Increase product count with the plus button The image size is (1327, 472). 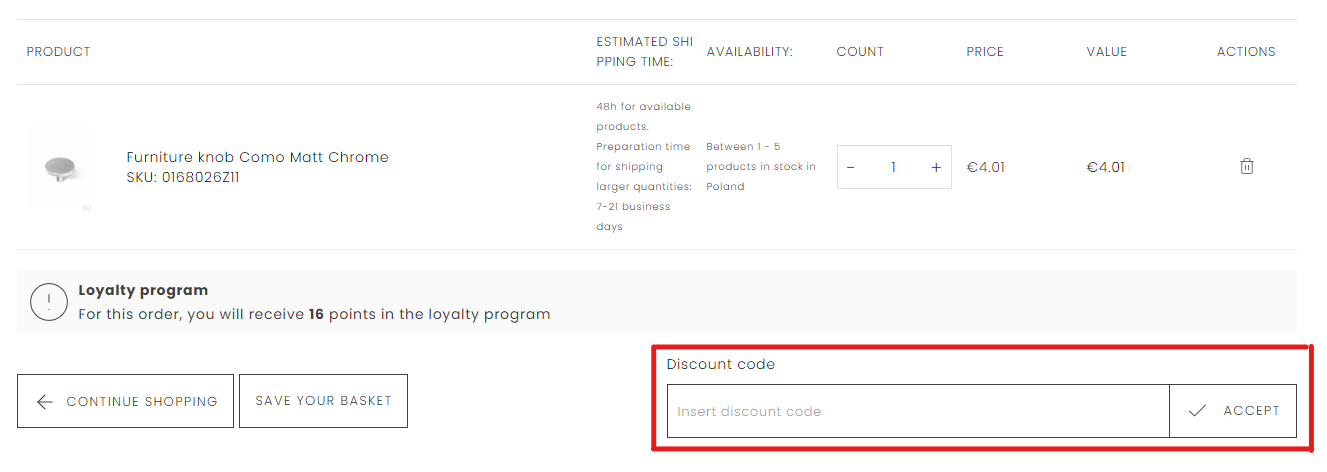coord(936,168)
